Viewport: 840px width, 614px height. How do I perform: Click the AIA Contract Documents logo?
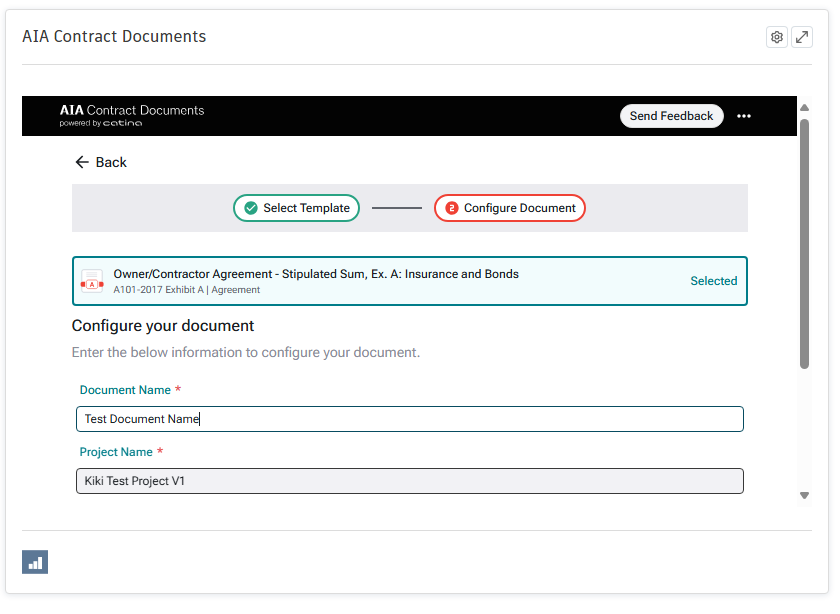coord(132,116)
